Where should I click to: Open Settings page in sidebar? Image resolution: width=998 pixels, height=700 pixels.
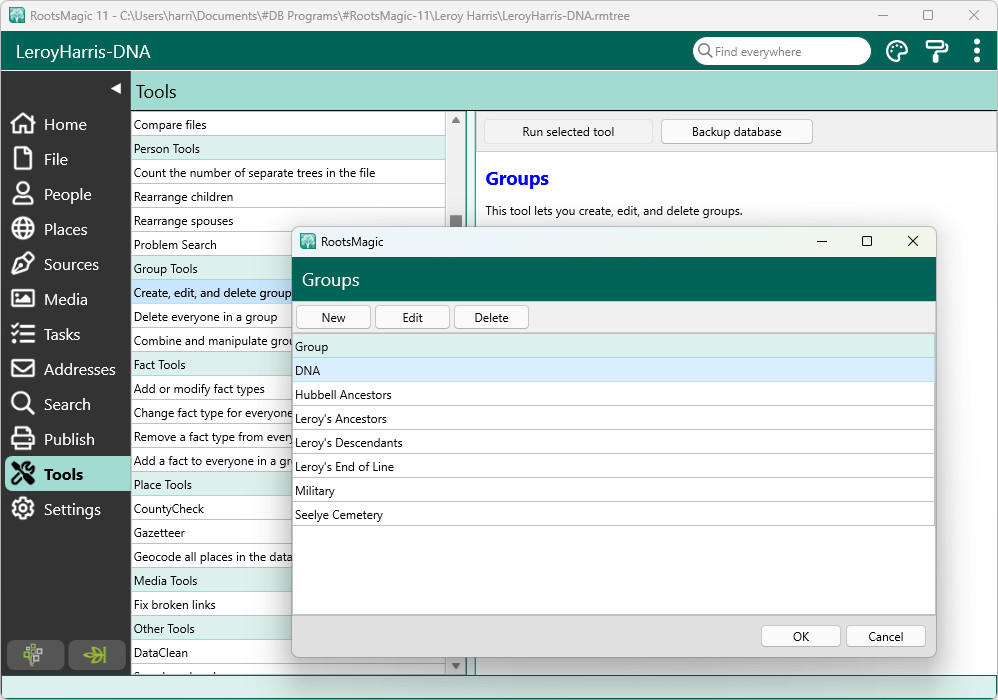66,509
